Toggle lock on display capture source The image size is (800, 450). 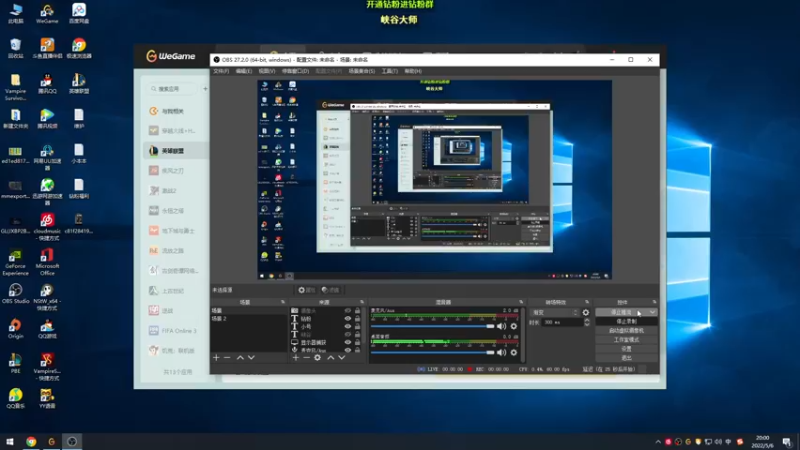pyautogui.click(x=357, y=342)
